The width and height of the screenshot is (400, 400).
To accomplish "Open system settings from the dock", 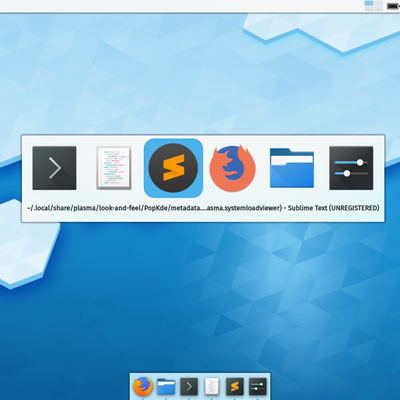I will 258,386.
